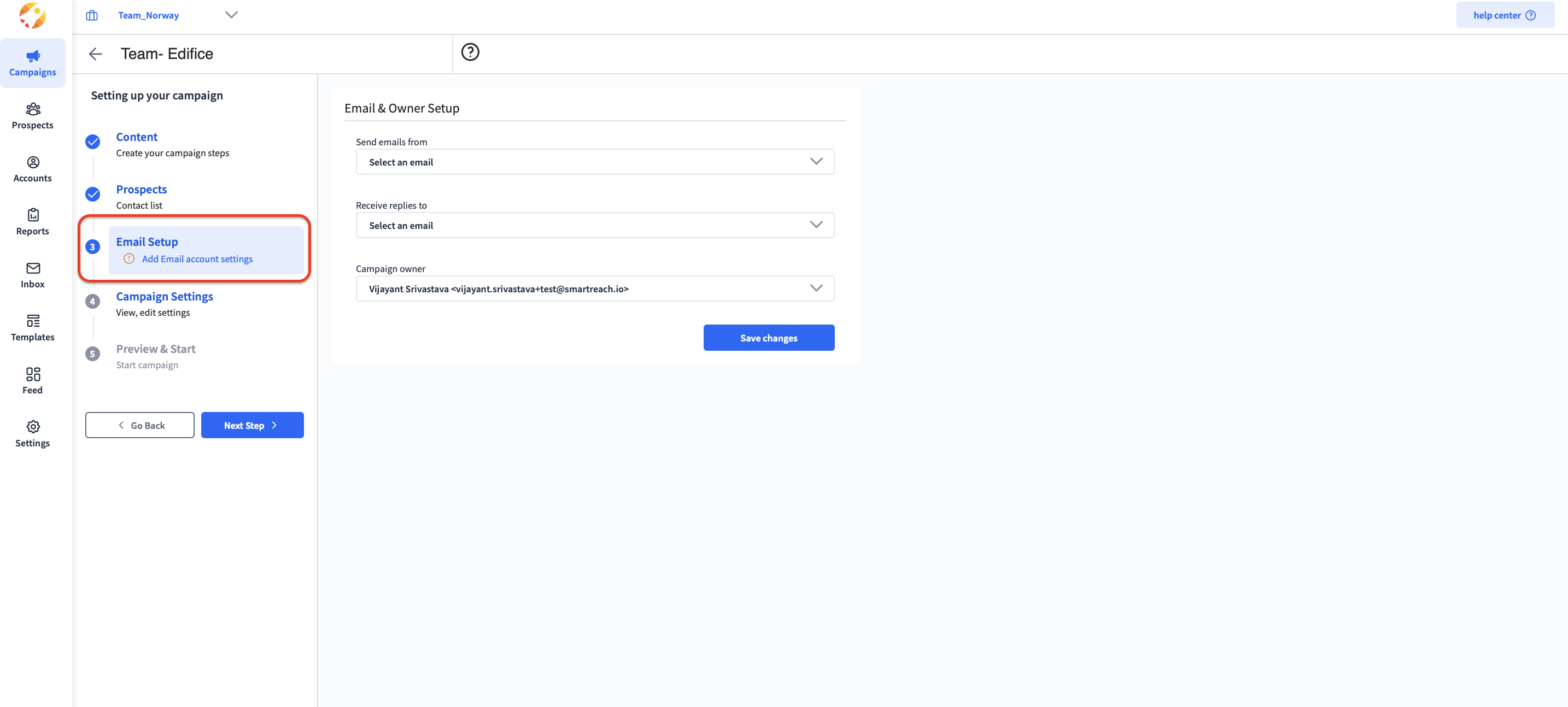Click the Next Step button
1568x707 pixels.
[252, 425]
